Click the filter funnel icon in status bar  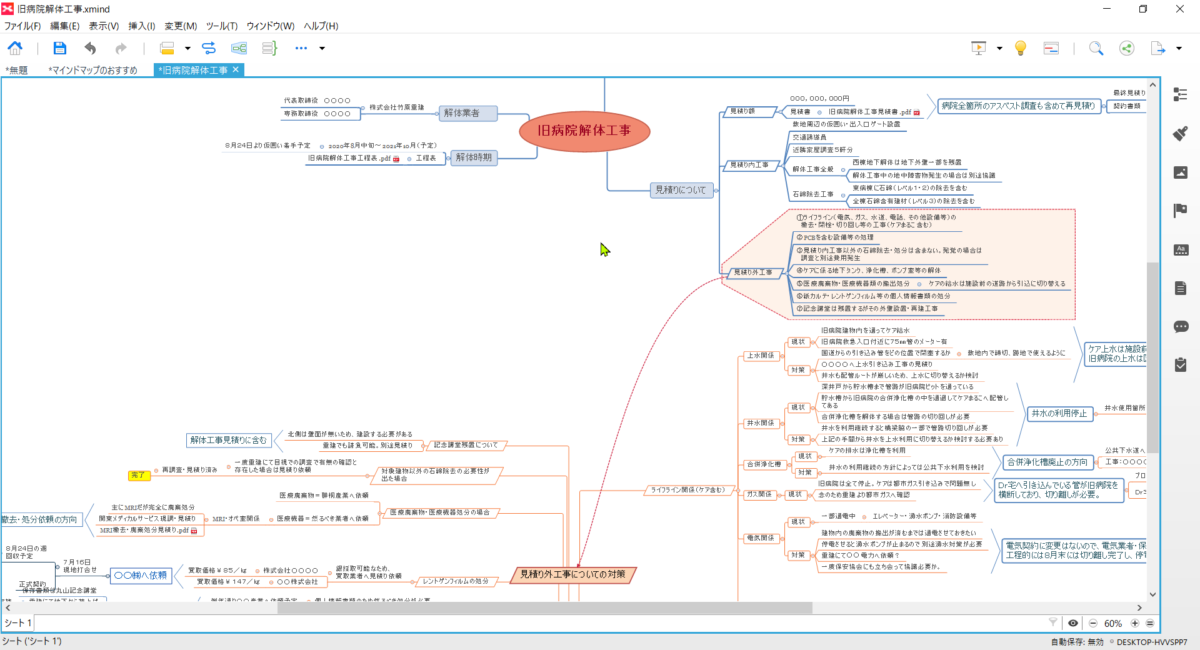pos(1054,623)
